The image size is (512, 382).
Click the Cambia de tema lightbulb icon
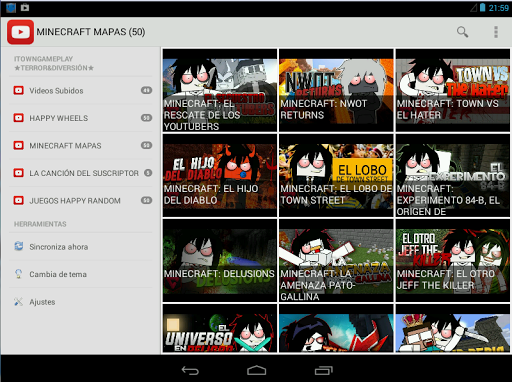tap(19, 274)
